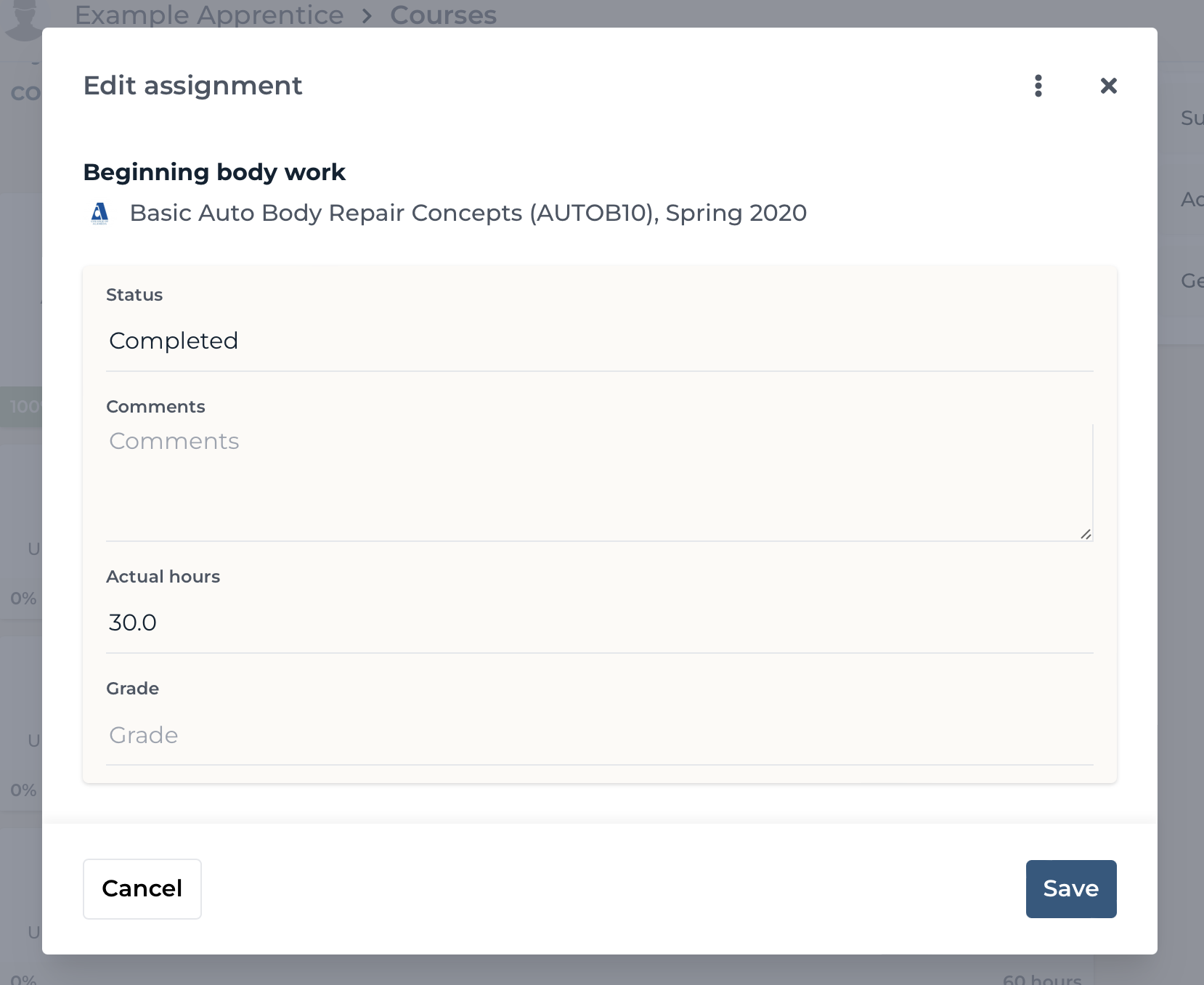Click the Example Apprentice breadcrumb link
The width and height of the screenshot is (1204, 985).
(x=209, y=15)
